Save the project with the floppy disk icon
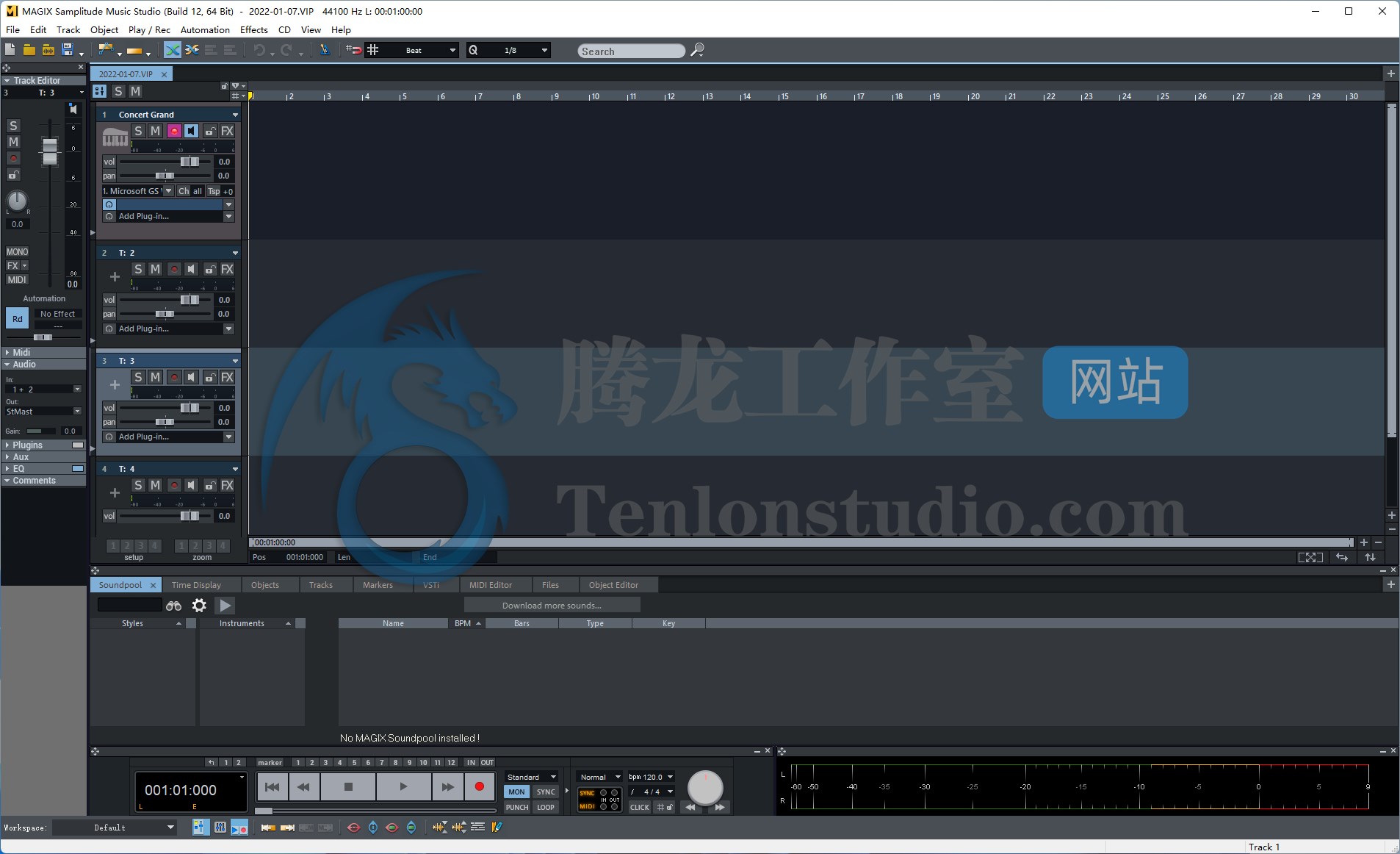The width and height of the screenshot is (1400, 854). 68,50
